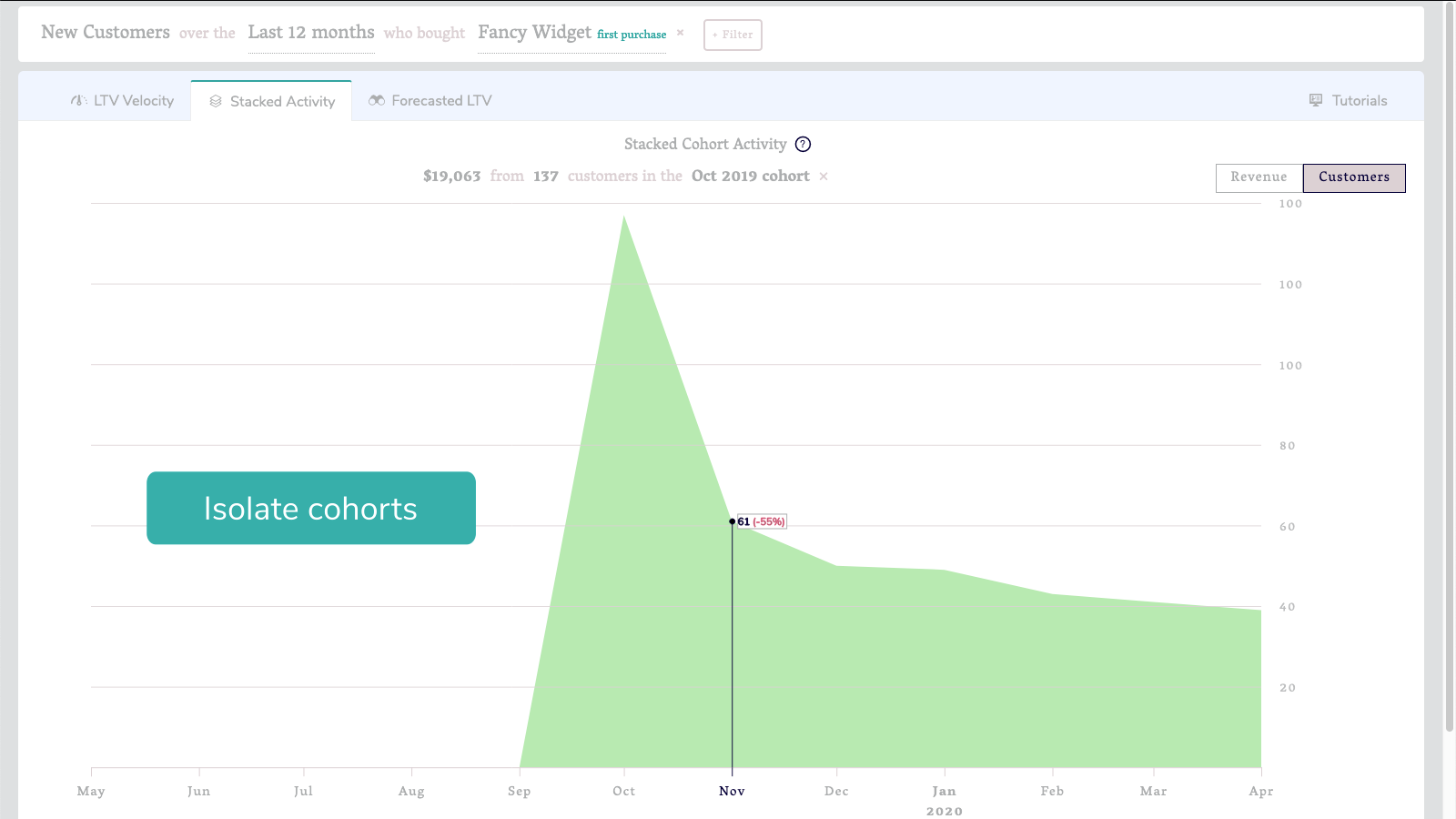The height and width of the screenshot is (819, 1456).
Task: Open the Fancy Widget product selector
Action: point(535,33)
